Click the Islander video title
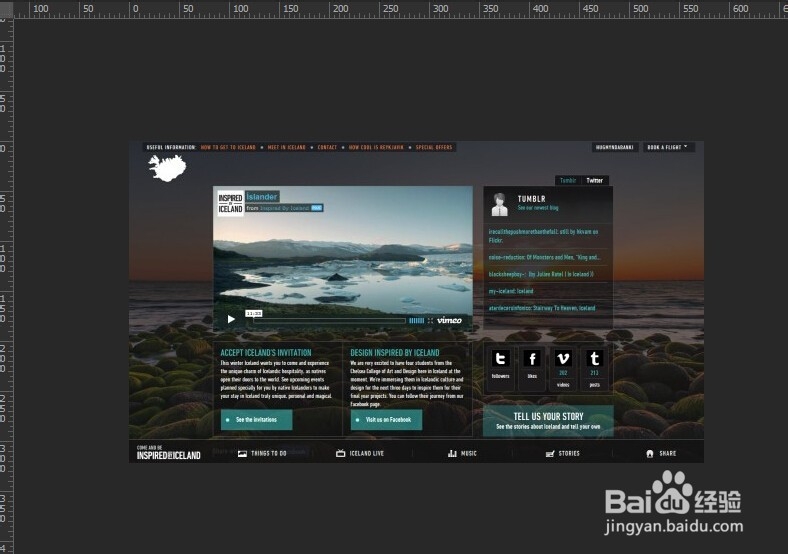Image resolution: width=788 pixels, height=554 pixels. coord(262,197)
